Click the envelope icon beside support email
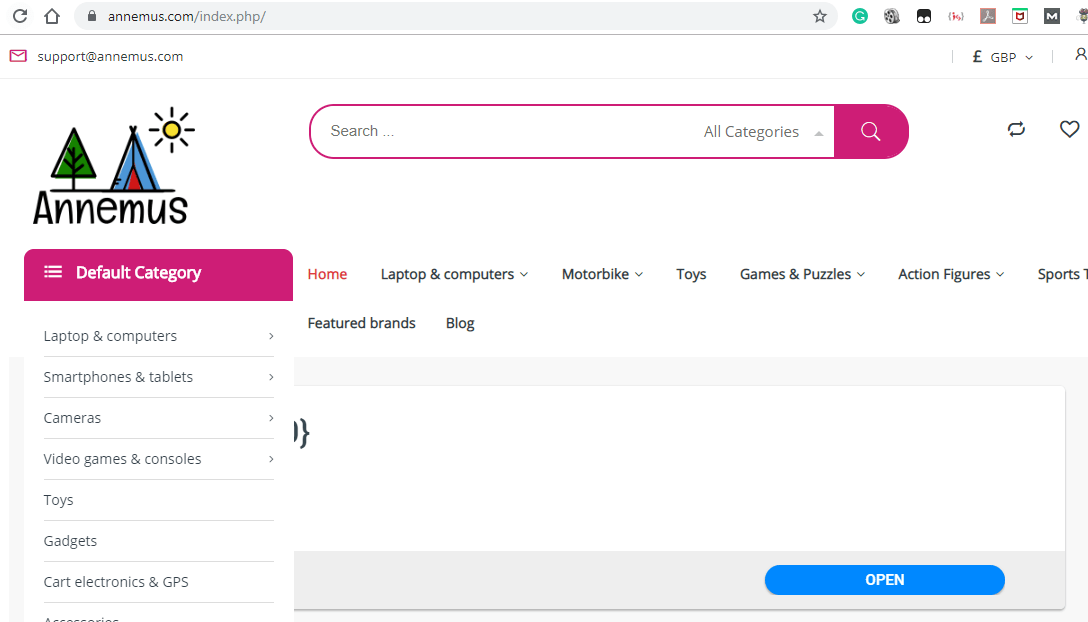 (18, 56)
